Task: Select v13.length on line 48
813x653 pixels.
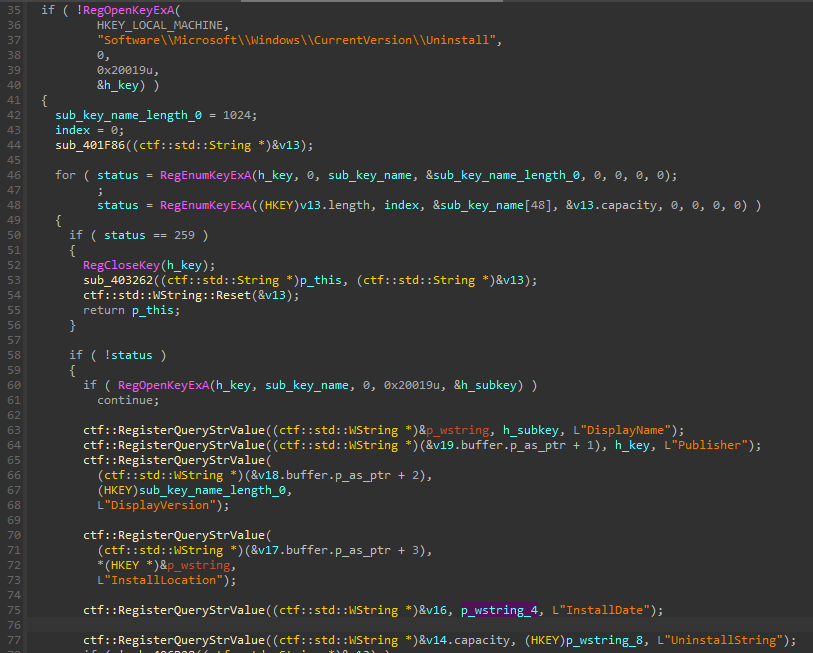Action: (335, 205)
